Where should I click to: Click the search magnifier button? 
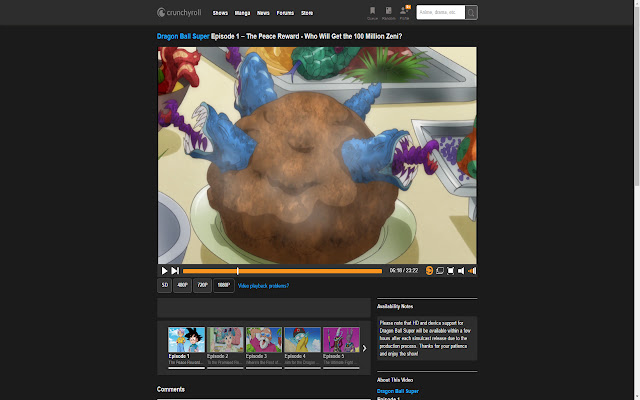point(471,13)
